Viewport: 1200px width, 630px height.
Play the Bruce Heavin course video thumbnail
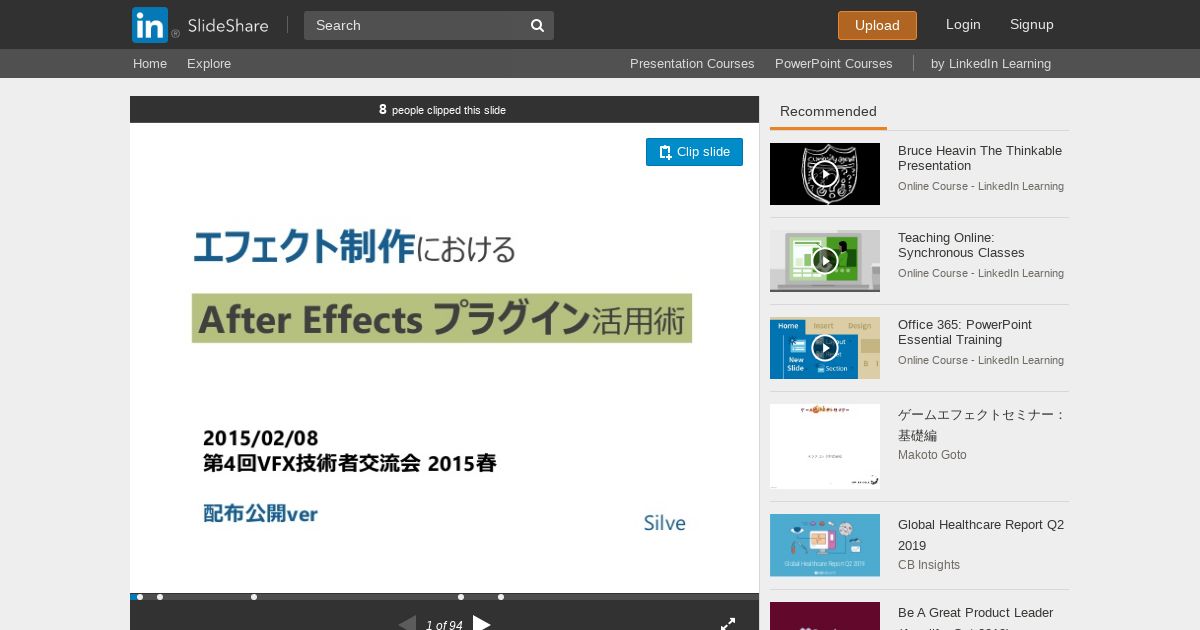(x=825, y=174)
